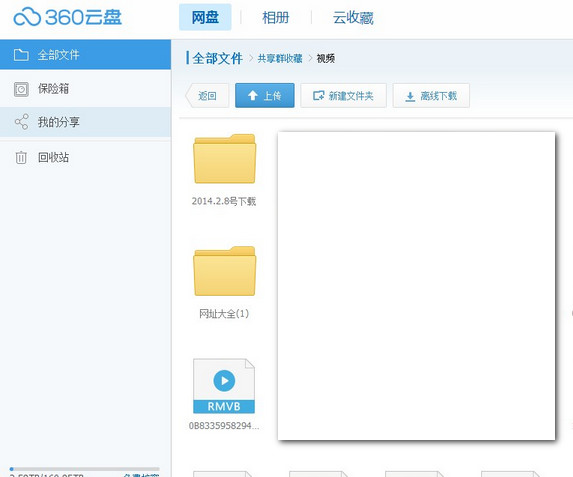Click the download arrow icon on 离线下载
The width and height of the screenshot is (573, 477).
coord(410,96)
